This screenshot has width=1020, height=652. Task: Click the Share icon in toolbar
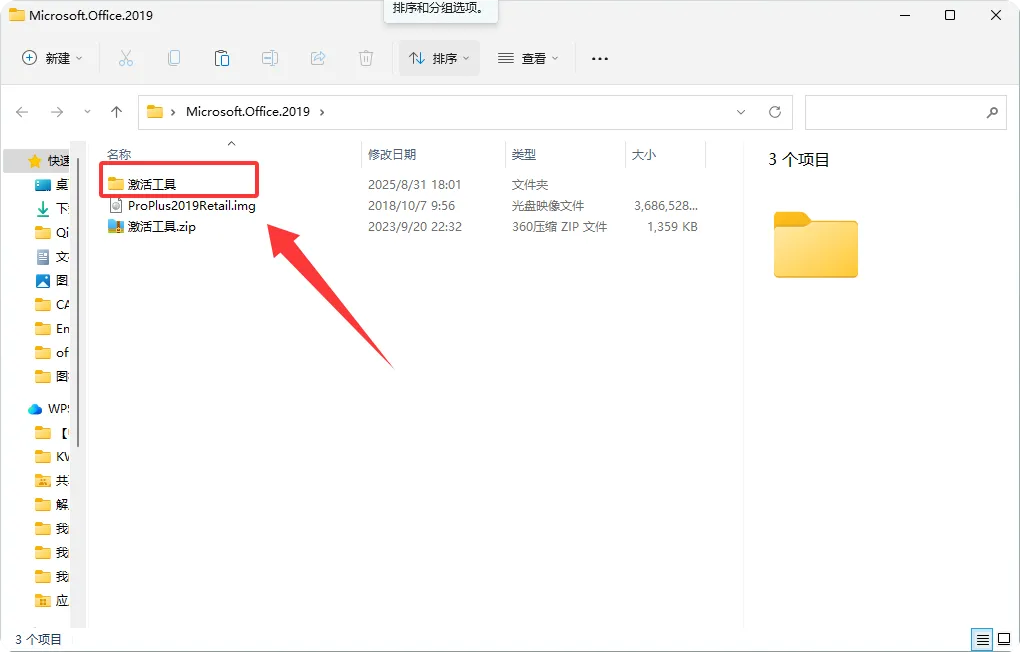(318, 59)
